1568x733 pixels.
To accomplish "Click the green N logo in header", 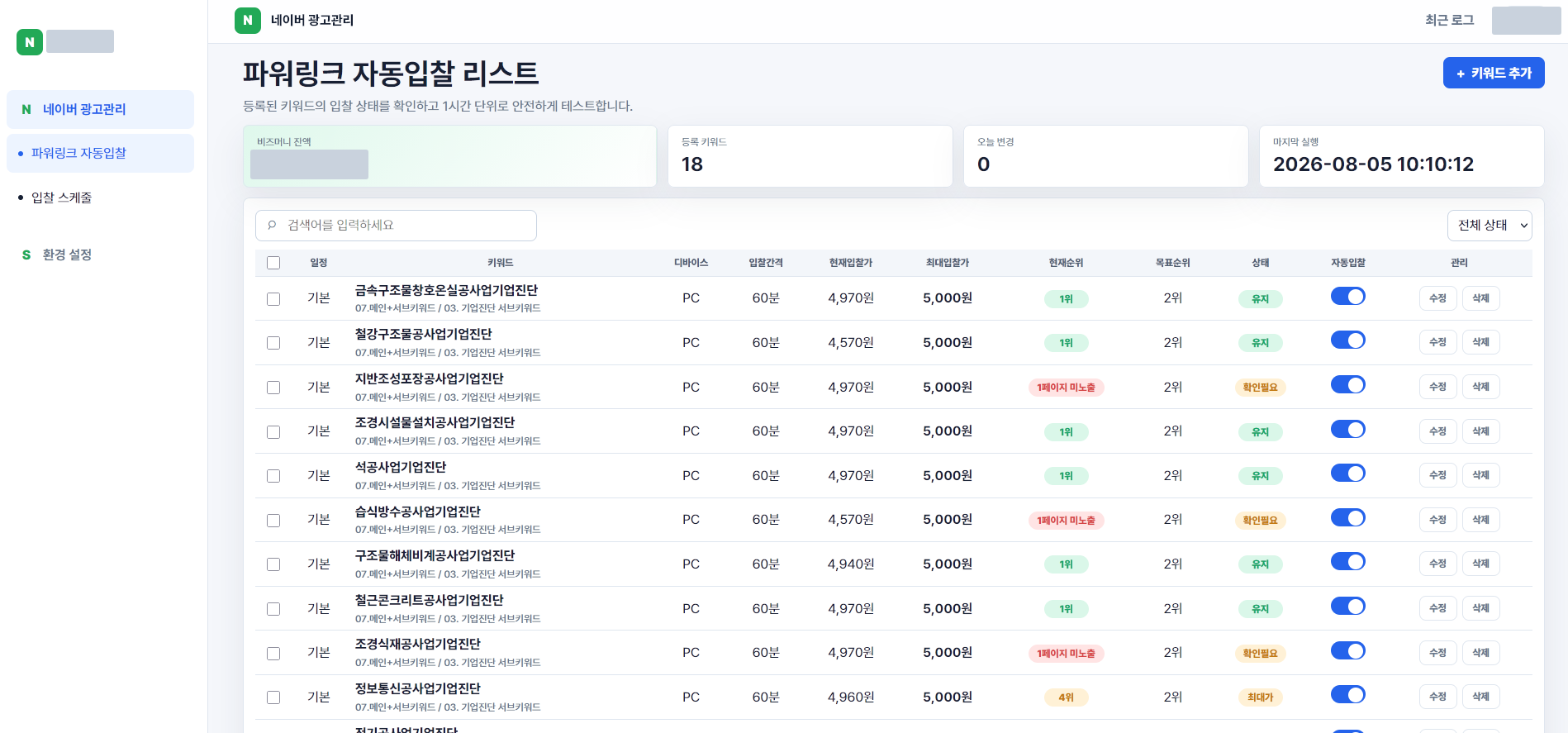I will coord(248,21).
